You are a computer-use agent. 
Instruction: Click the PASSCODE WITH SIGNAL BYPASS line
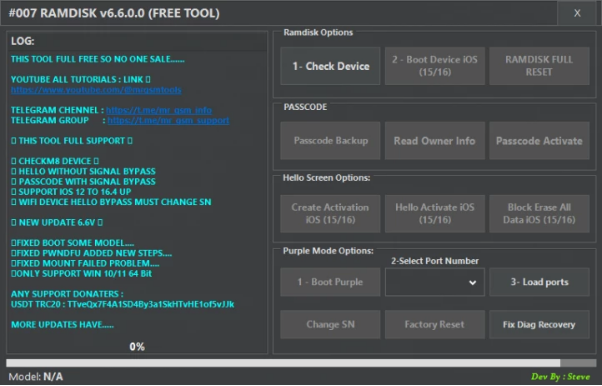(x=83, y=182)
